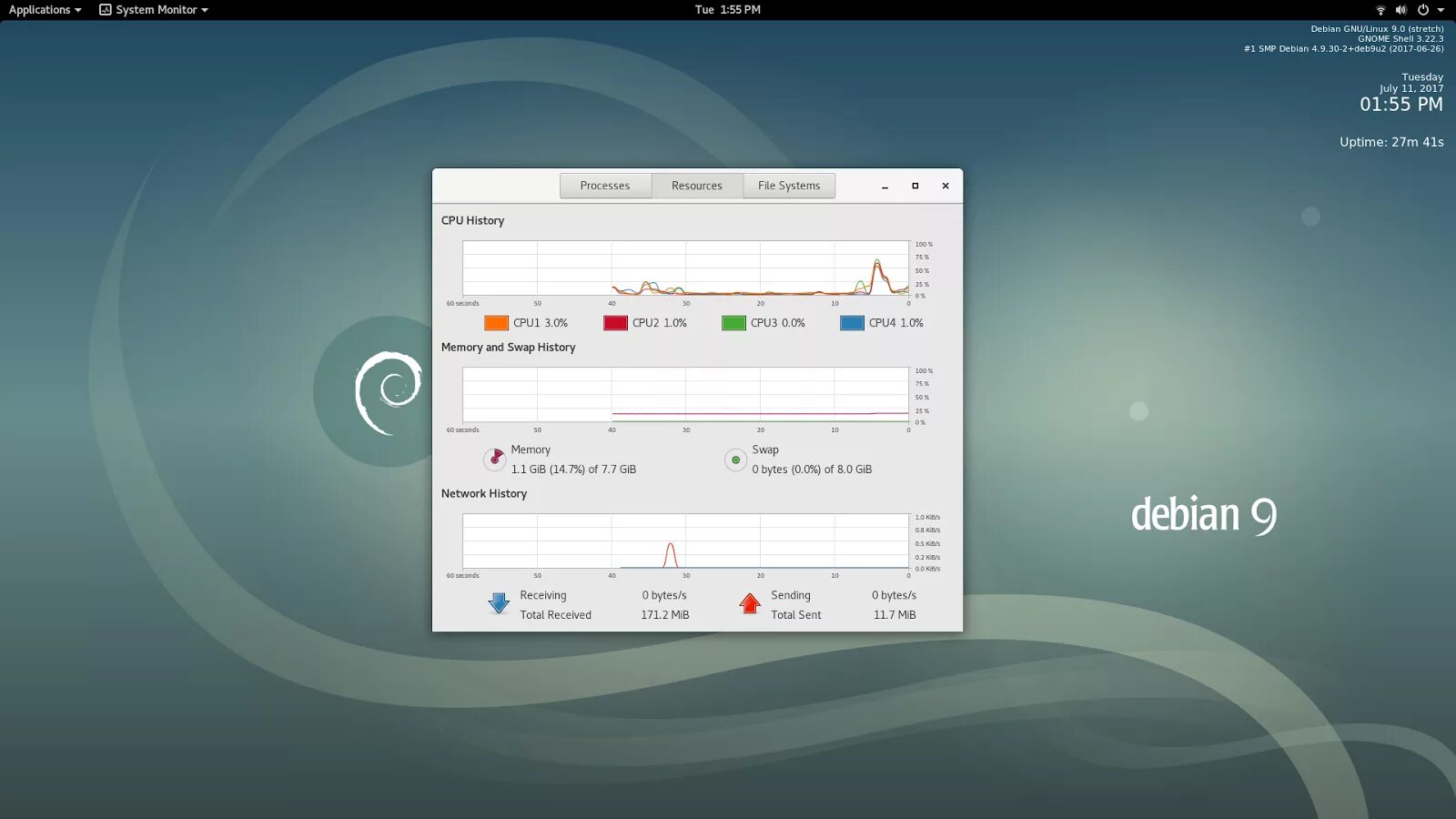The width and height of the screenshot is (1456, 819).
Task: Click the Swap pie color picker icon
Action: coord(735,460)
